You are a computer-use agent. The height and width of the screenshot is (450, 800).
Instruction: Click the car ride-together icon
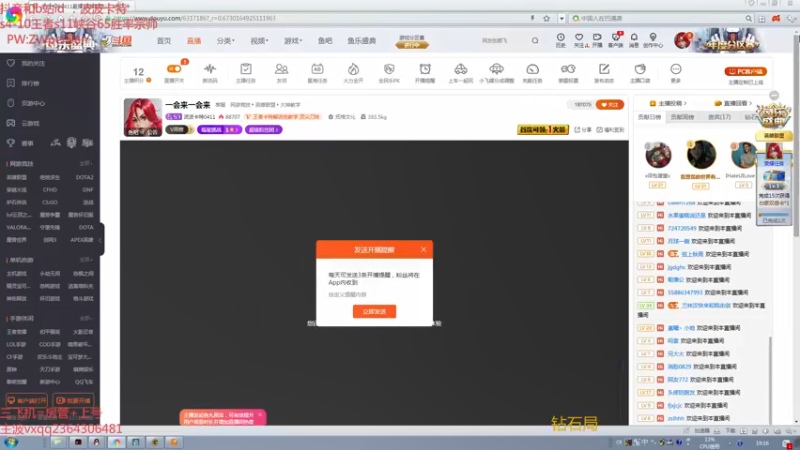pyautogui.click(x=460, y=69)
